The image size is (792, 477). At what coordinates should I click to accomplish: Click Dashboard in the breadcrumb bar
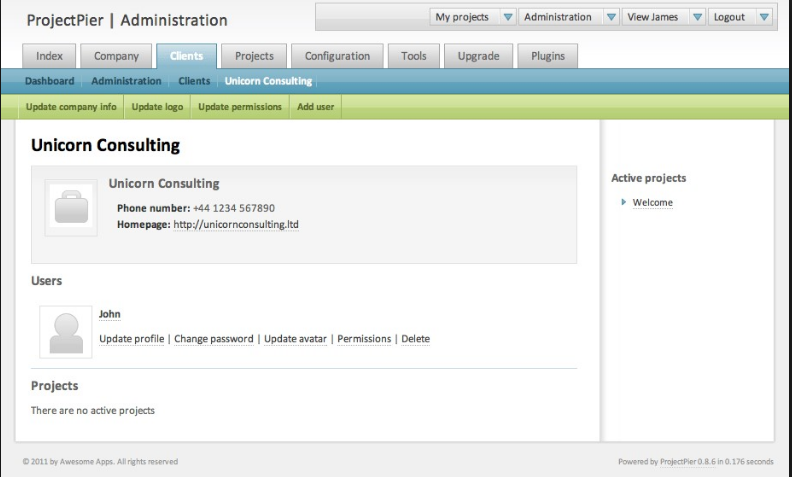pyautogui.click(x=49, y=81)
